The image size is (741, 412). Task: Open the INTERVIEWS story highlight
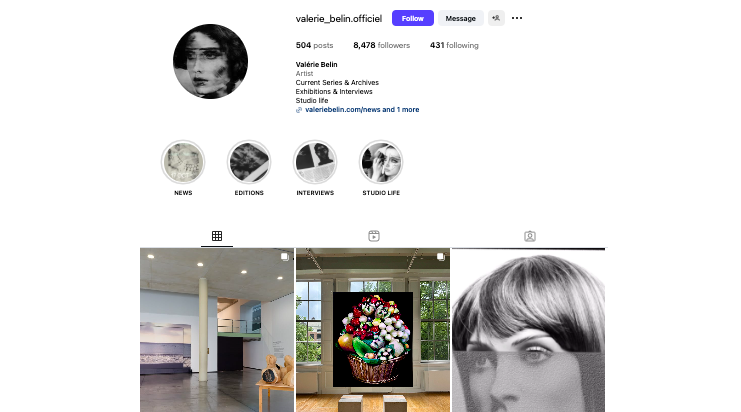315,162
